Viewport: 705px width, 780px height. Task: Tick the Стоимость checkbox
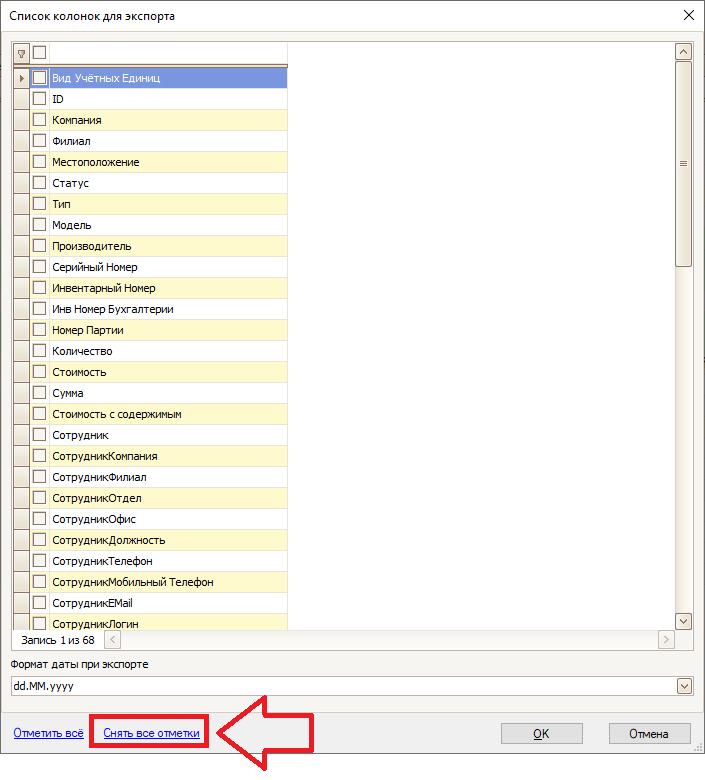coord(39,372)
